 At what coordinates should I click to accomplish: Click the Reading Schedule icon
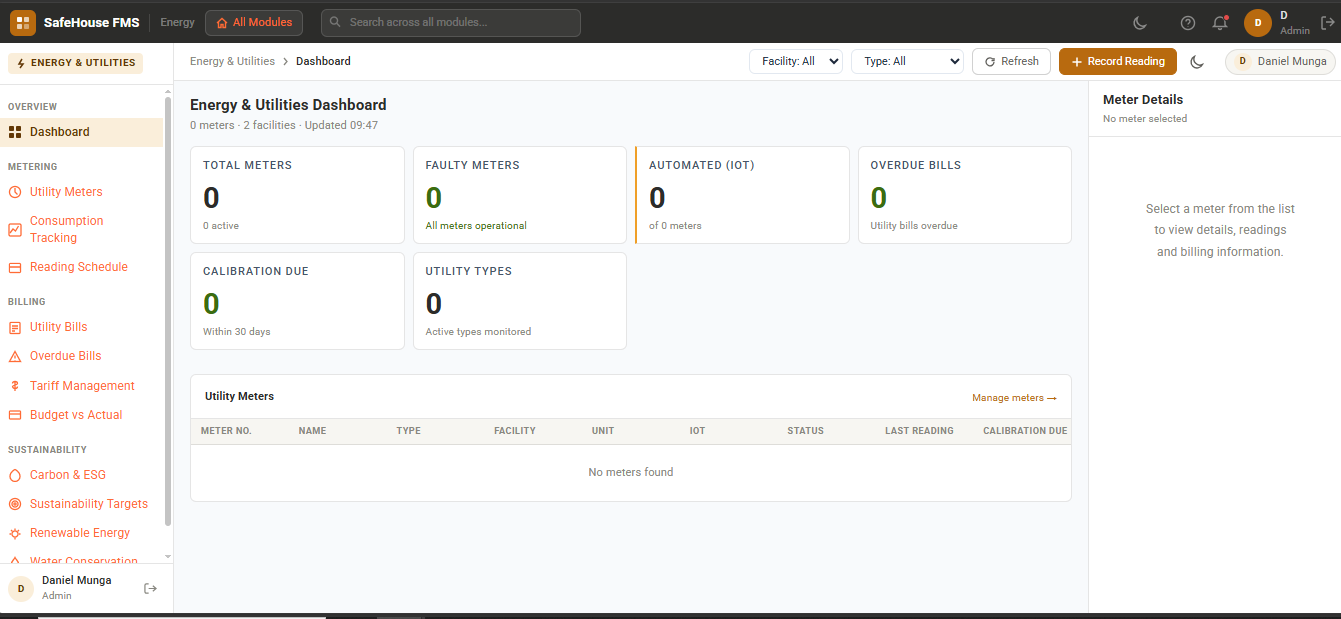tap(15, 267)
